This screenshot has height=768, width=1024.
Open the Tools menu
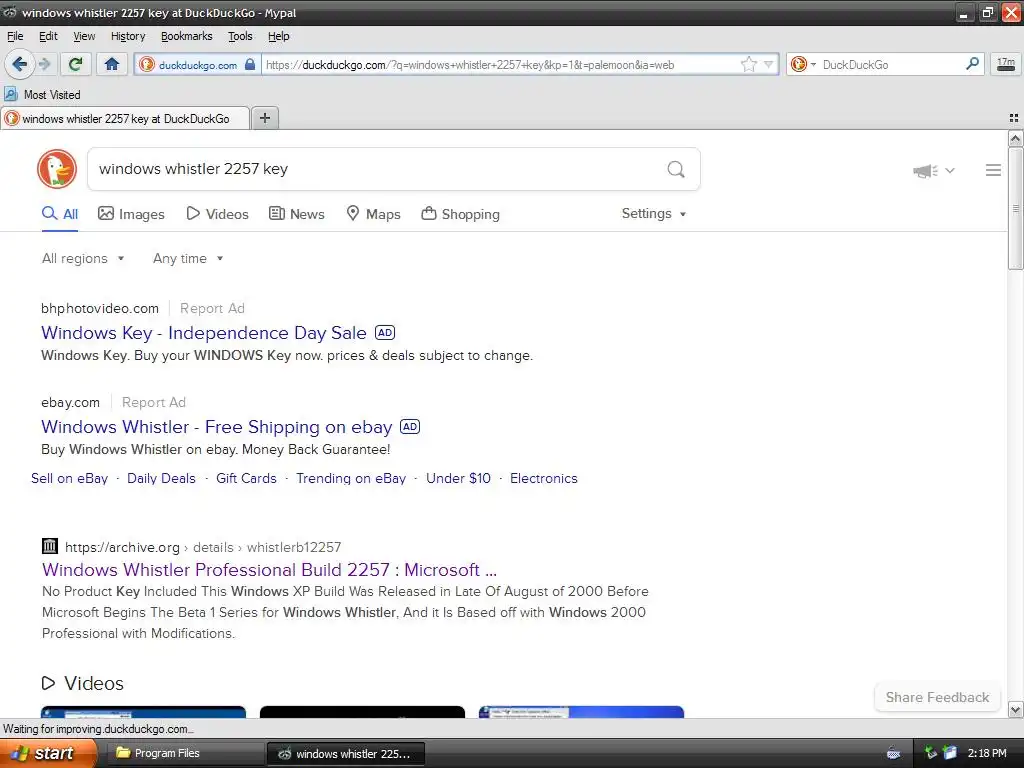point(240,36)
